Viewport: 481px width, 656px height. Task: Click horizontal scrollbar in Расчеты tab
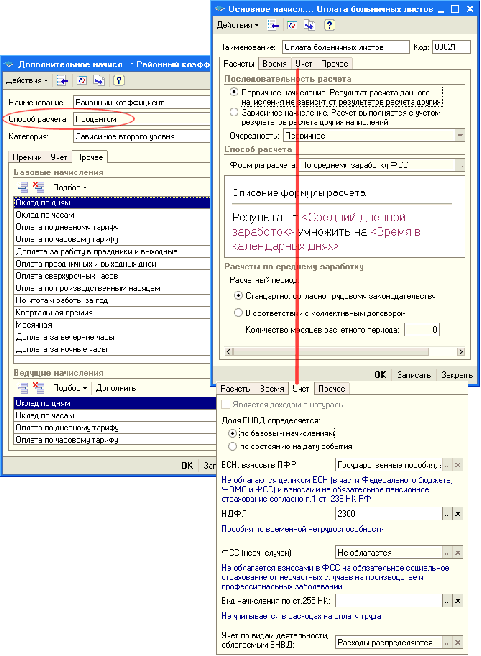point(330,351)
